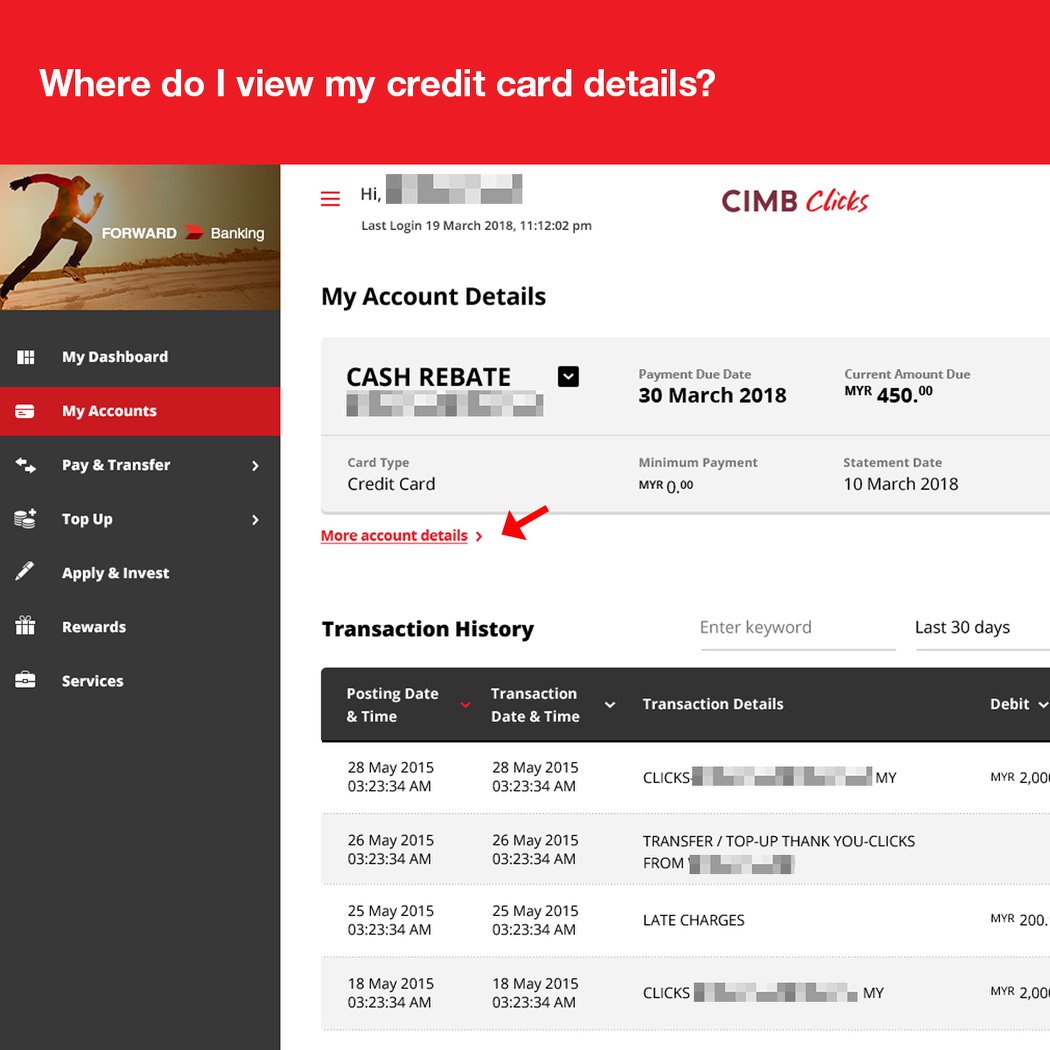Open the hamburger menu icon
Screen dimensions: 1050x1050
(x=330, y=198)
